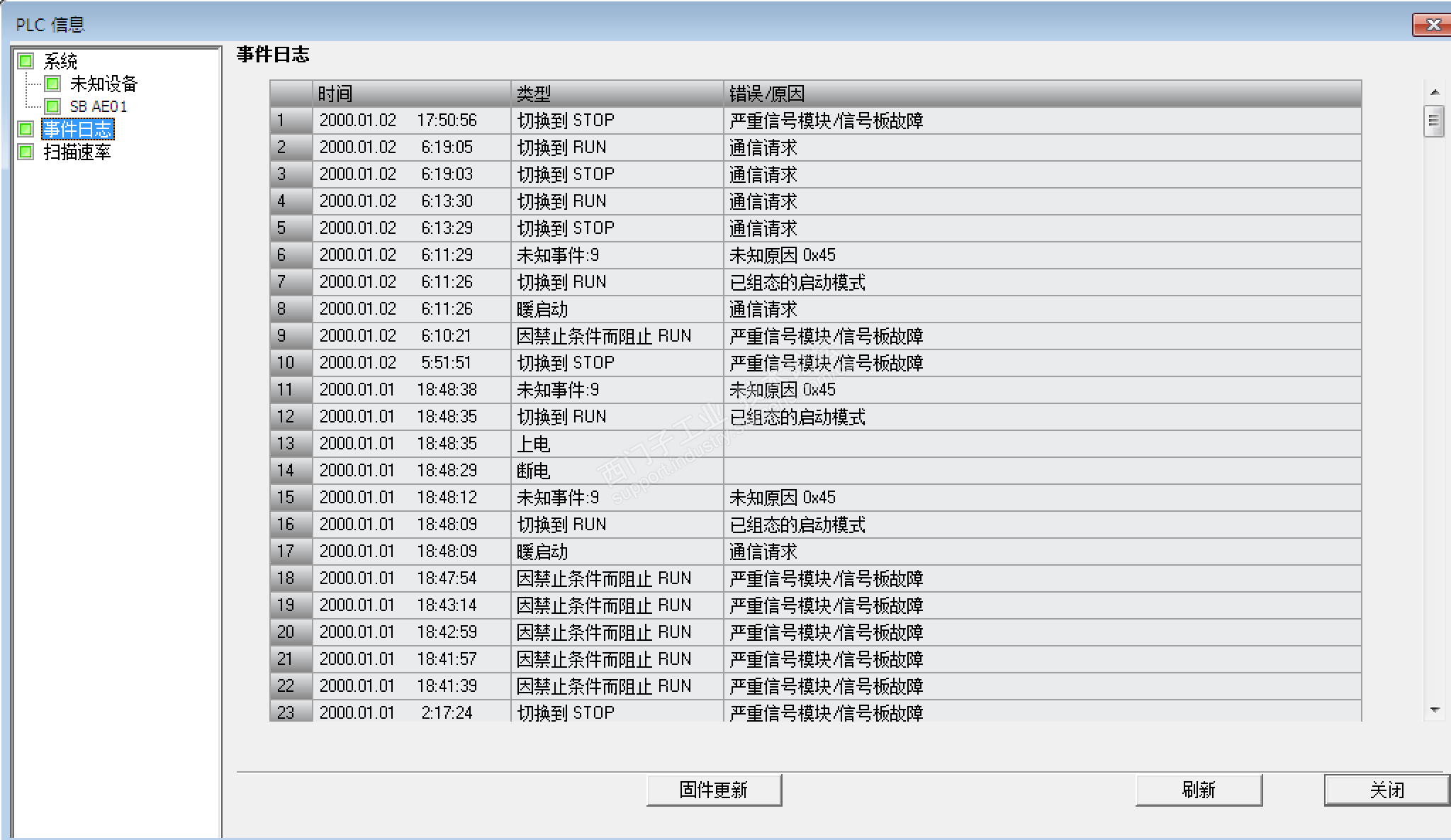The image size is (1451, 840).
Task: Open 扫描速率 page
Action: click(77, 152)
